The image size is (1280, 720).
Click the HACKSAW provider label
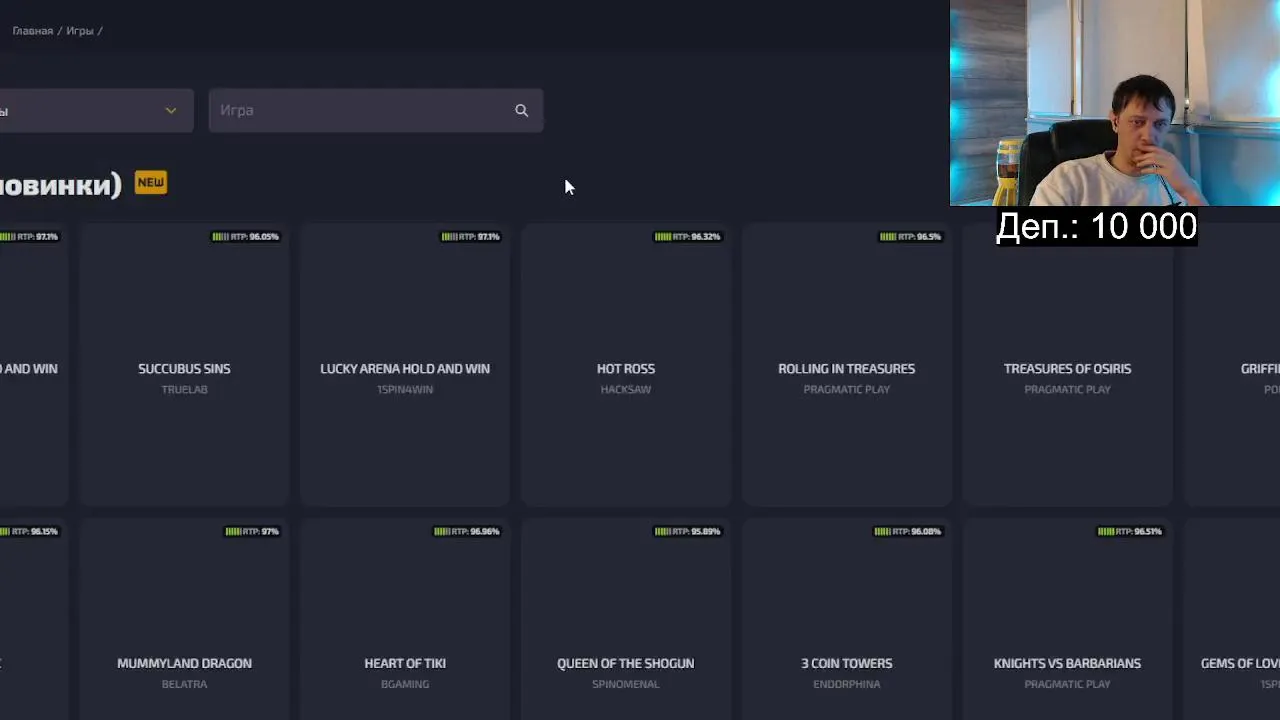point(626,390)
